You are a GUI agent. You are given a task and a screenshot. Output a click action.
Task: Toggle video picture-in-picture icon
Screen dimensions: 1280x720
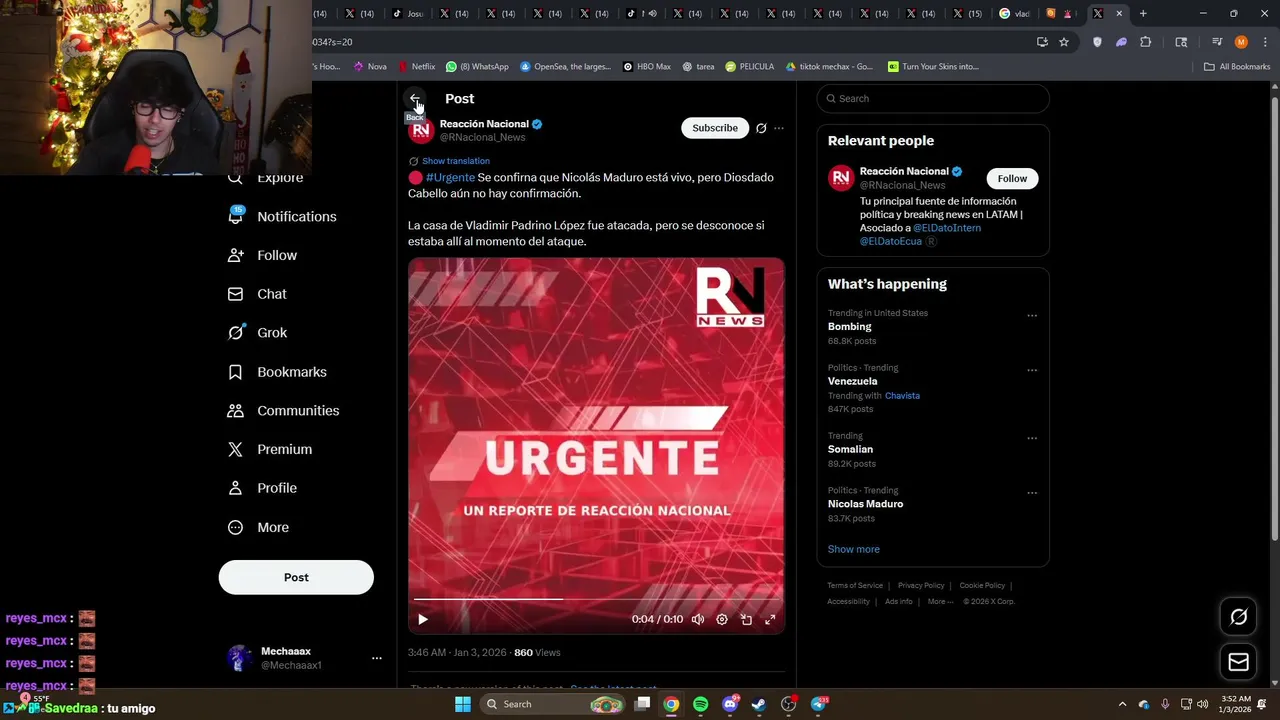point(746,619)
